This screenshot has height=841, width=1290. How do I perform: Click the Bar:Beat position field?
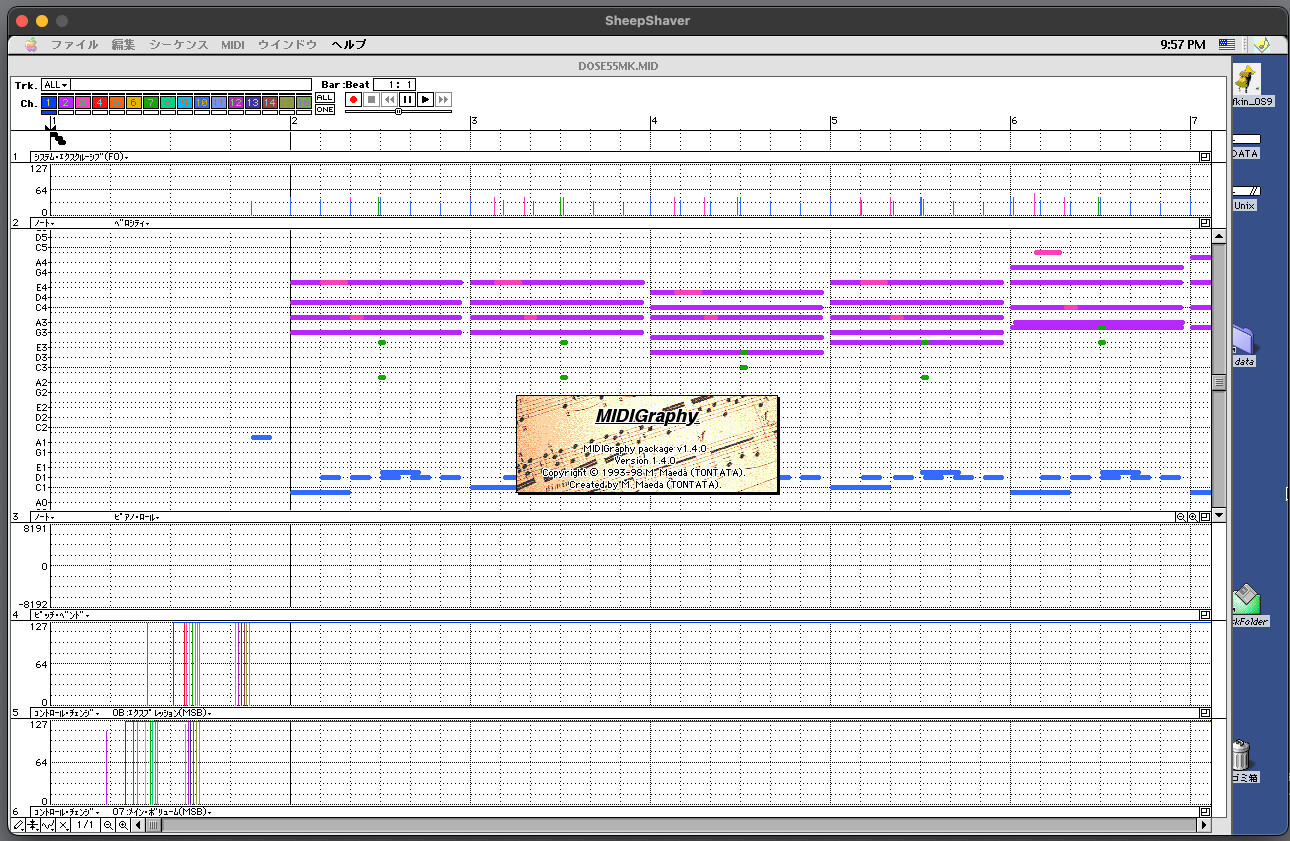[394, 84]
